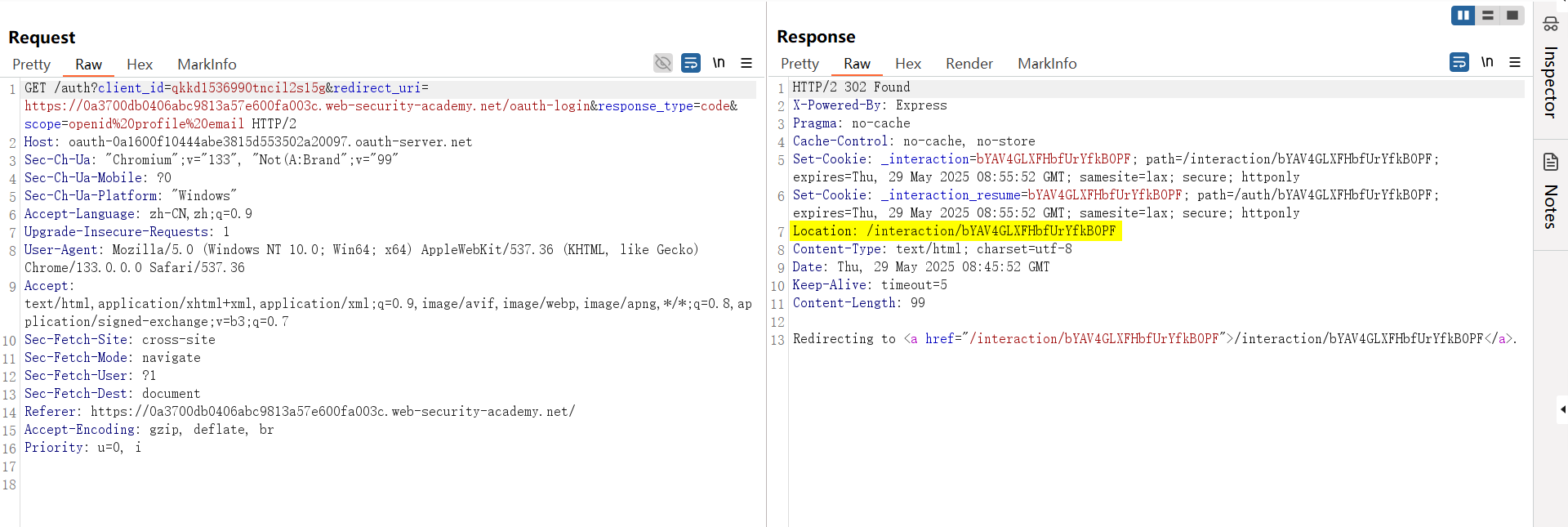
Task: Click the highlighted Location header line
Action: [954, 231]
